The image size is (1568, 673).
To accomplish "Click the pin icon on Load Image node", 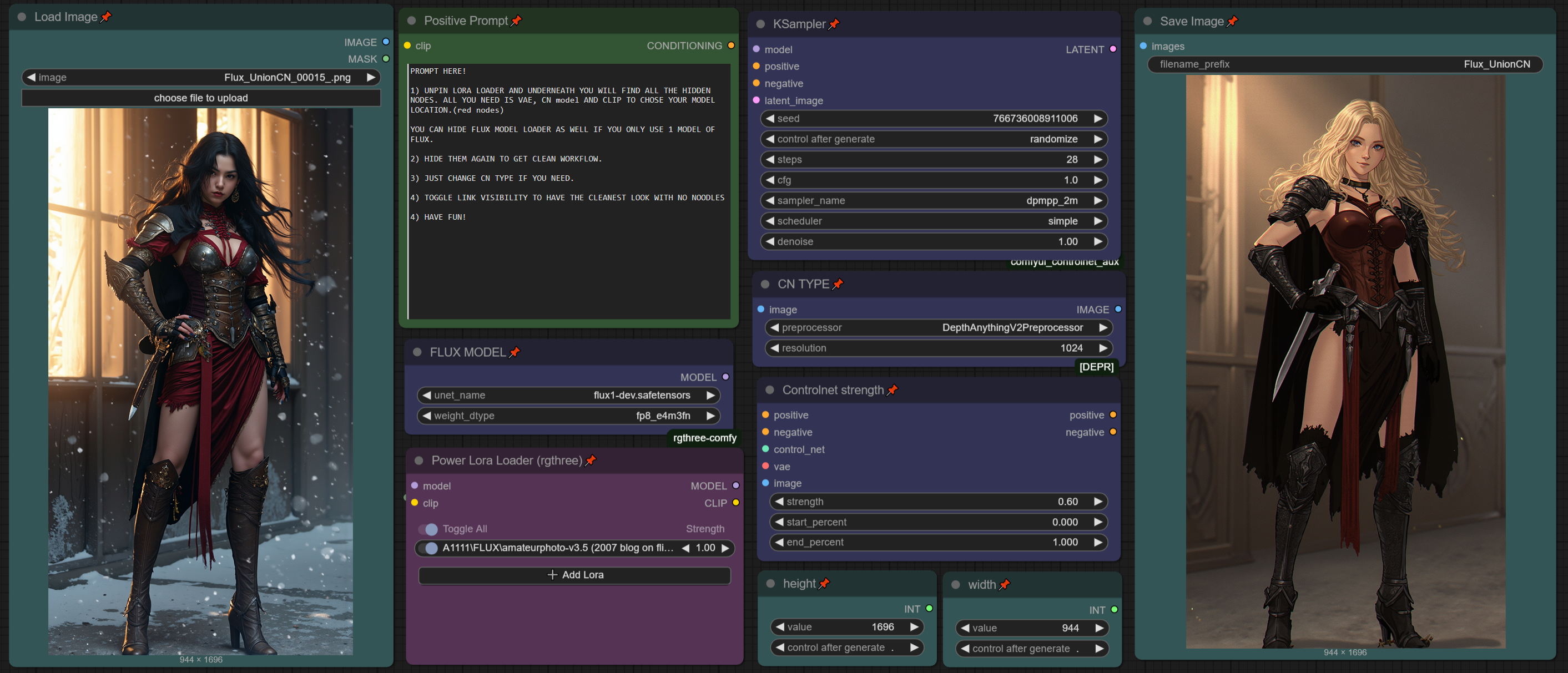I will click(106, 17).
